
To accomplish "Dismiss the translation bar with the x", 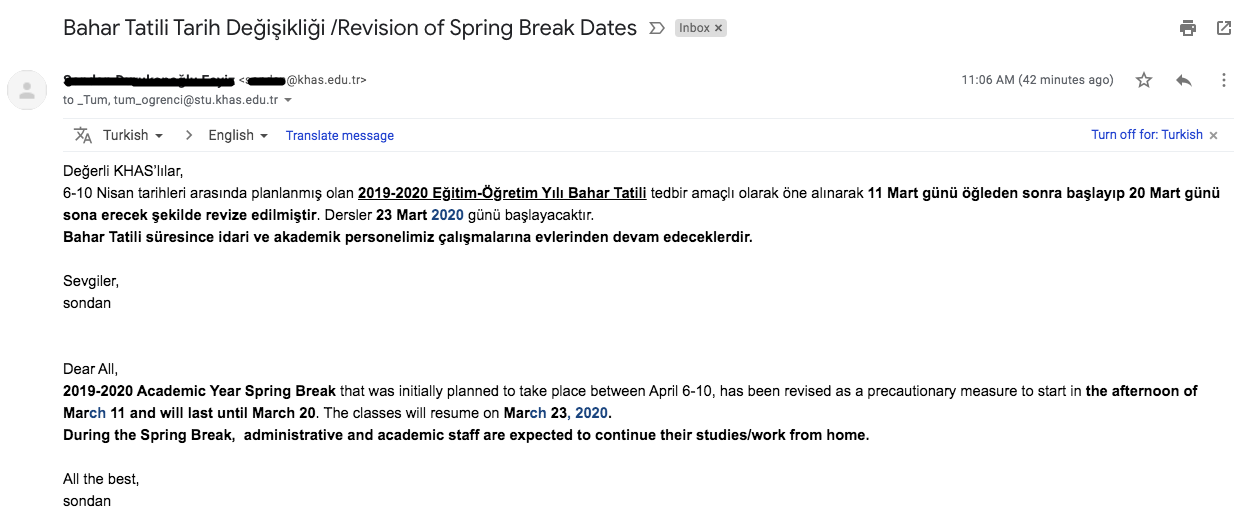I will (x=1214, y=135).
